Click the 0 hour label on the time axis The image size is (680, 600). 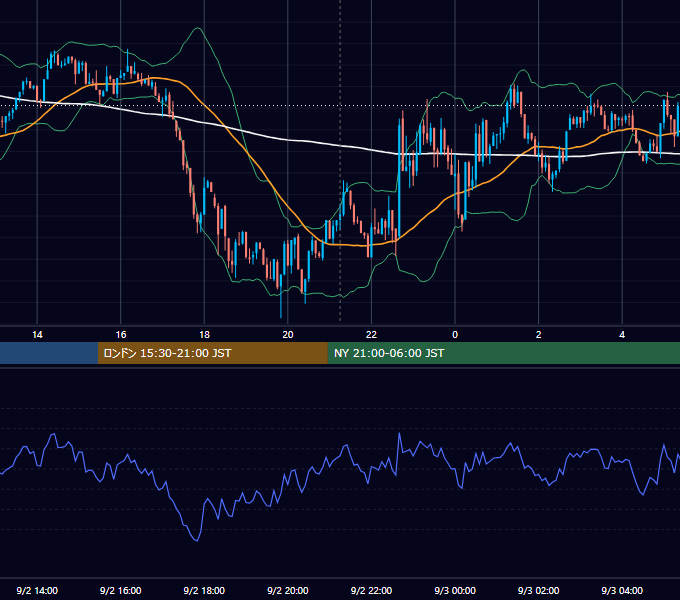[x=455, y=334]
